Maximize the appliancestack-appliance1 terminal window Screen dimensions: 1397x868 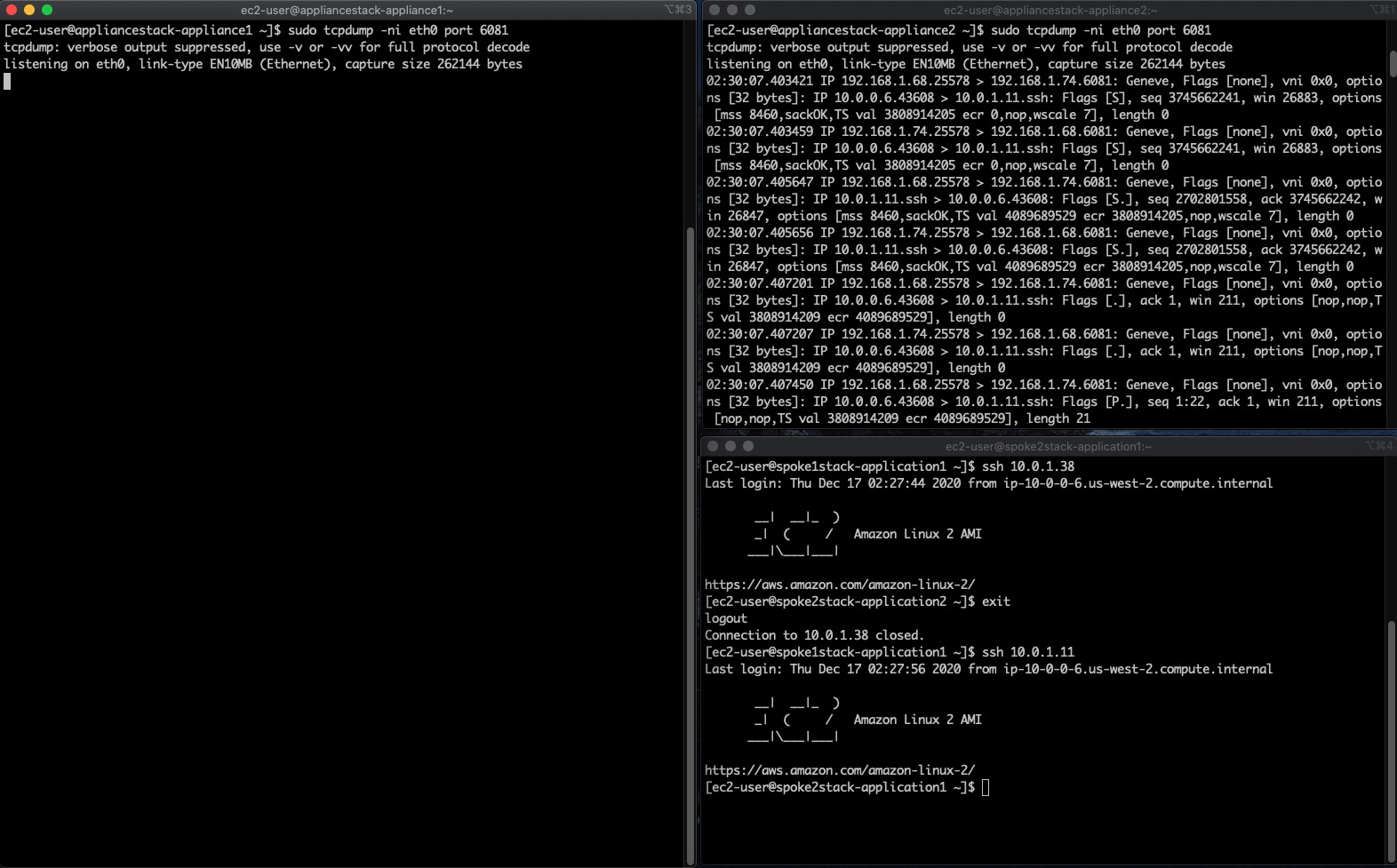pos(47,10)
